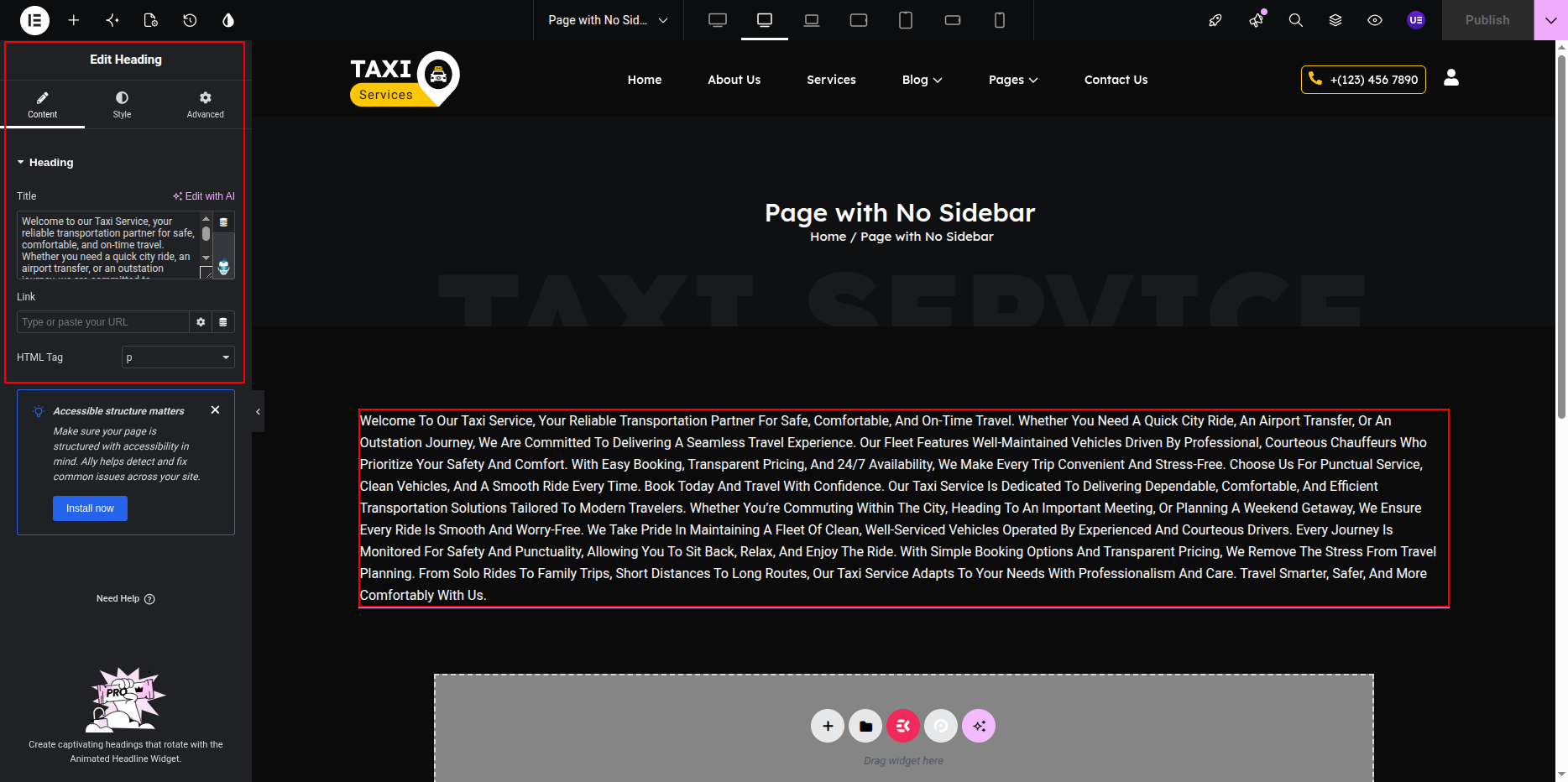Select the tablet landscape preview icon
This screenshot has width=1568, height=782.
pyautogui.click(x=859, y=20)
